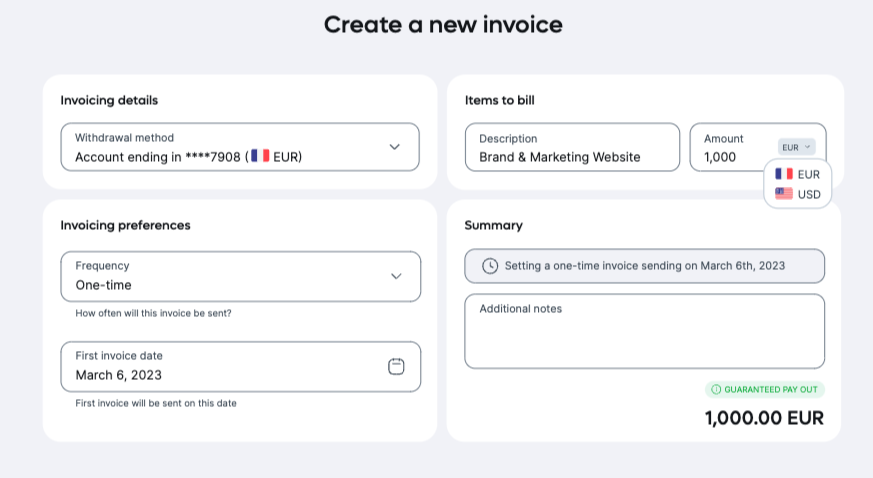Click the total 1,000.00 EUR

764,418
